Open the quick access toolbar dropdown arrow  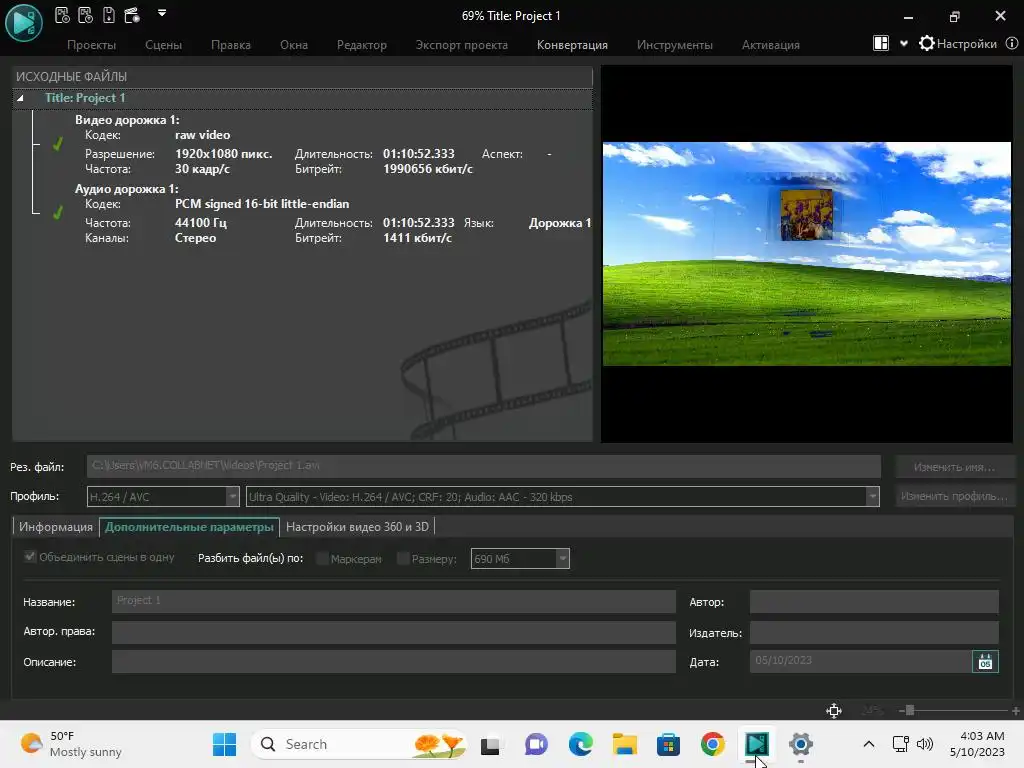pyautogui.click(x=162, y=12)
